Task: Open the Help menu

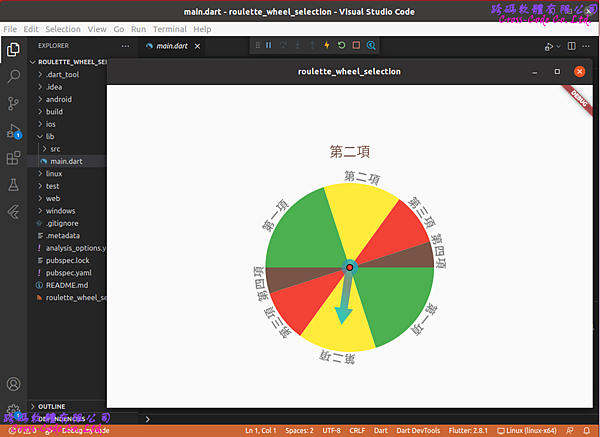Action: click(202, 29)
